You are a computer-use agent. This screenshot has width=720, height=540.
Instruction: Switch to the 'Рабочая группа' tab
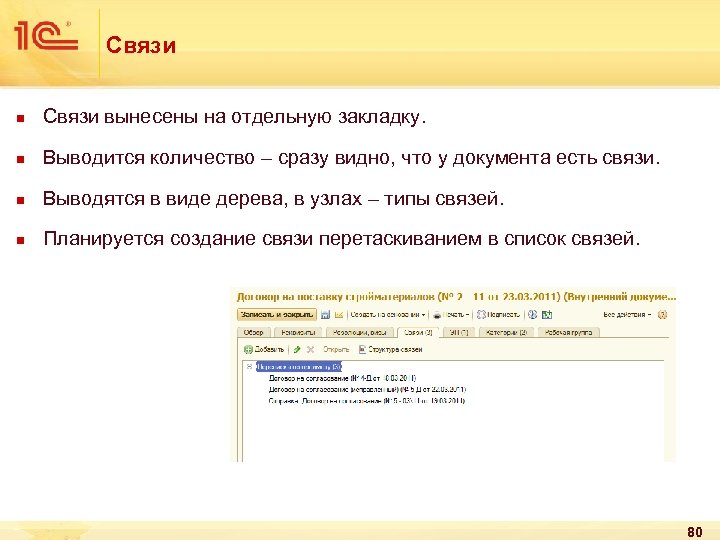coord(568,332)
